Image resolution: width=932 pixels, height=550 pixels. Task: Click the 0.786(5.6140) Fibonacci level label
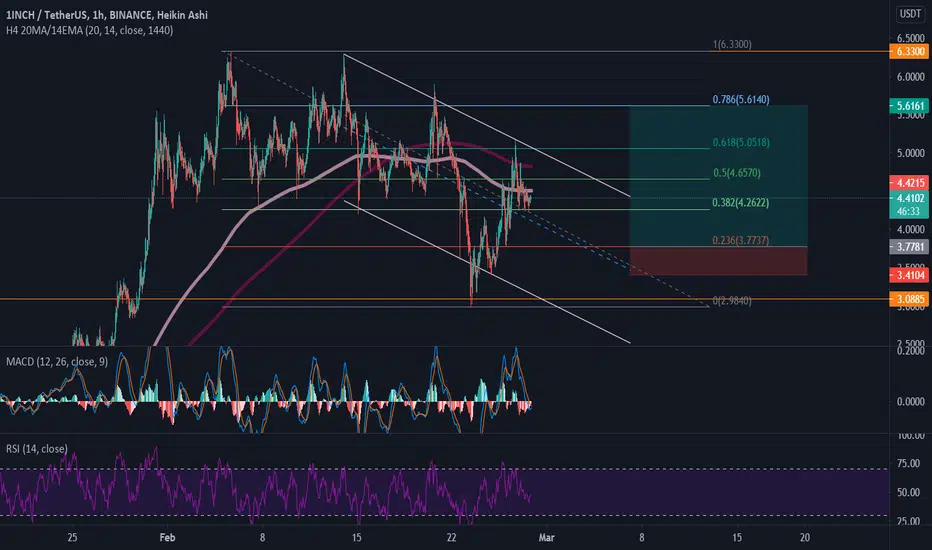coord(741,99)
